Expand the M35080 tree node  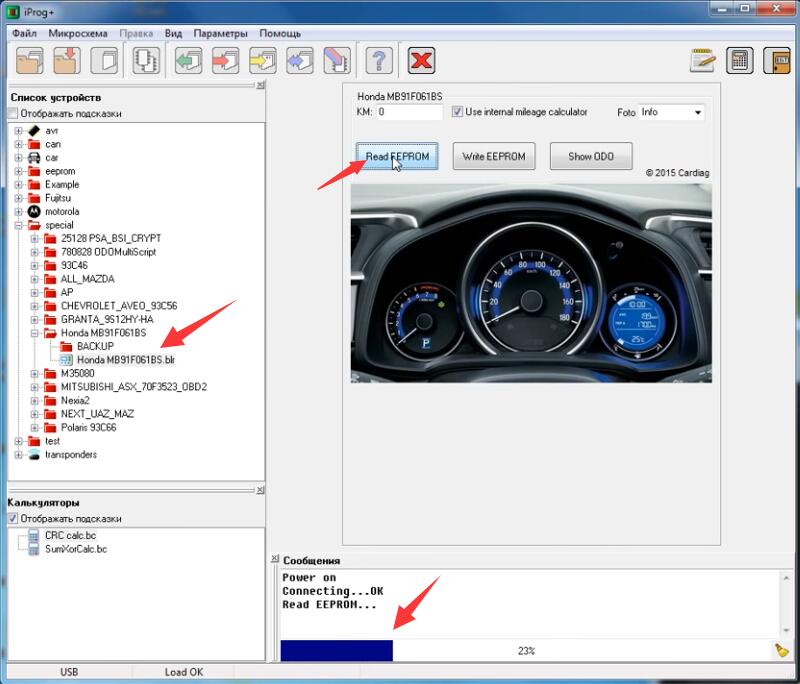pos(34,373)
